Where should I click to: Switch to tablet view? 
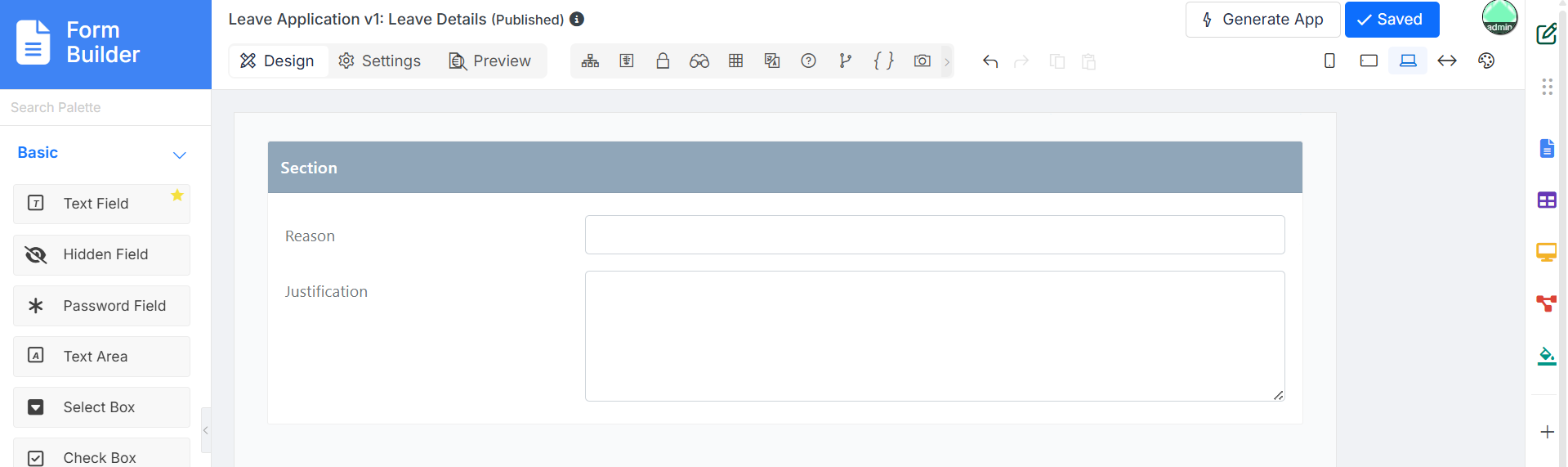(x=1369, y=61)
